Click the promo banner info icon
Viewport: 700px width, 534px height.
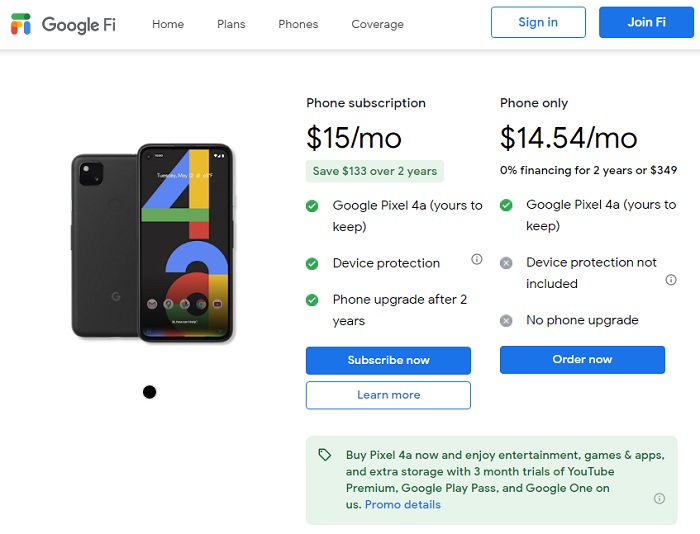coord(659,498)
